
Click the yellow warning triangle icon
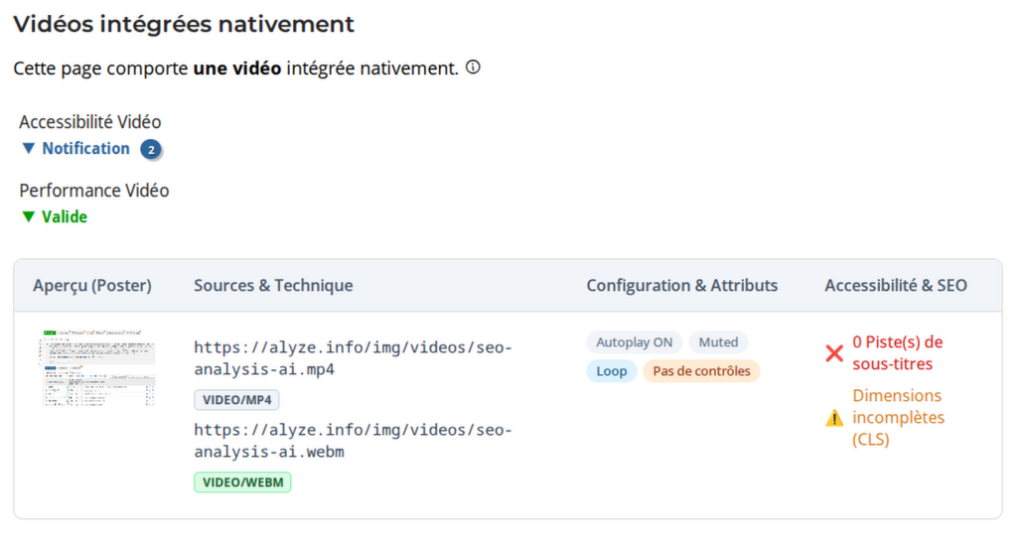(834, 418)
